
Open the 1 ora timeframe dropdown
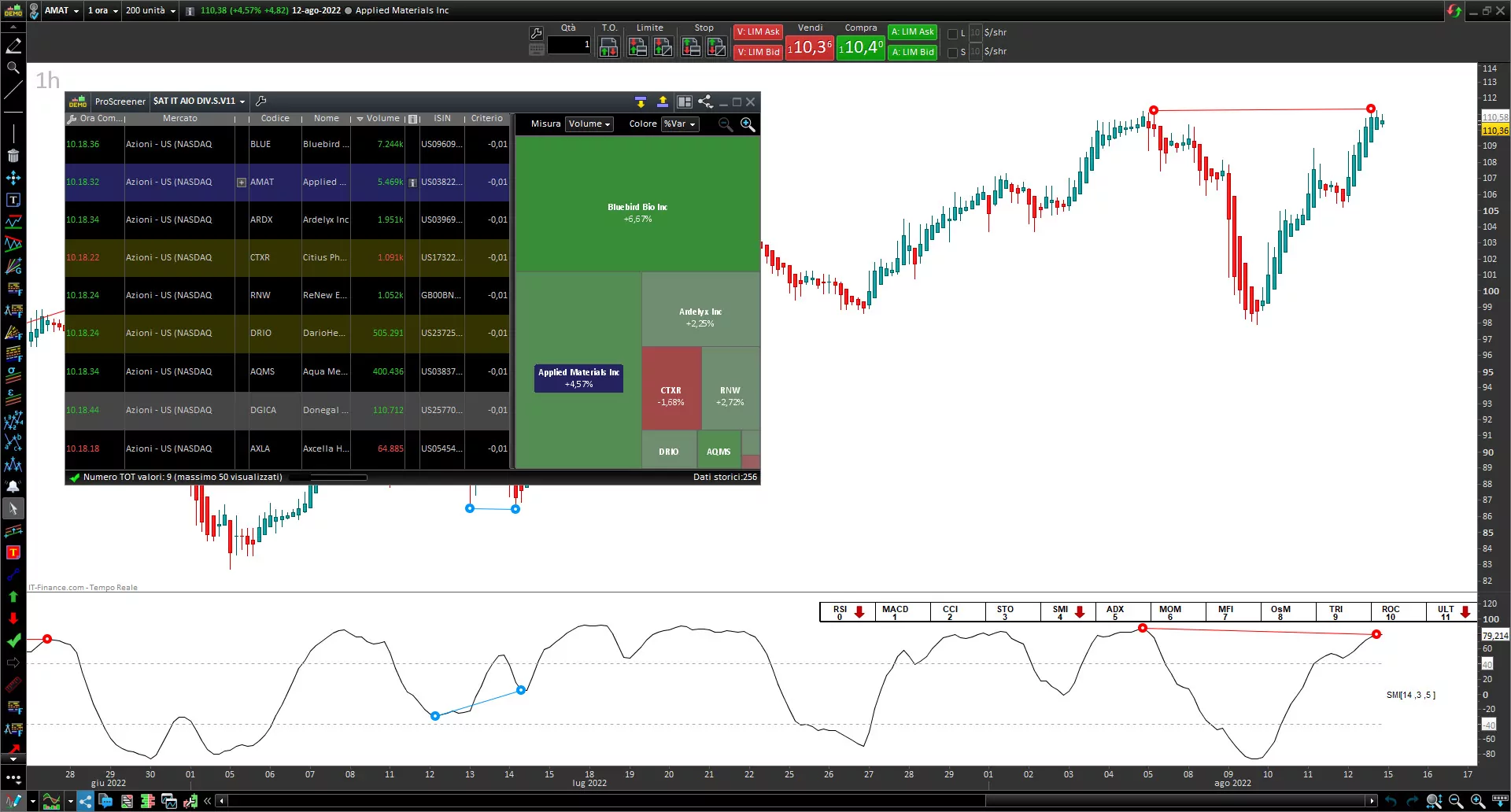[103, 10]
